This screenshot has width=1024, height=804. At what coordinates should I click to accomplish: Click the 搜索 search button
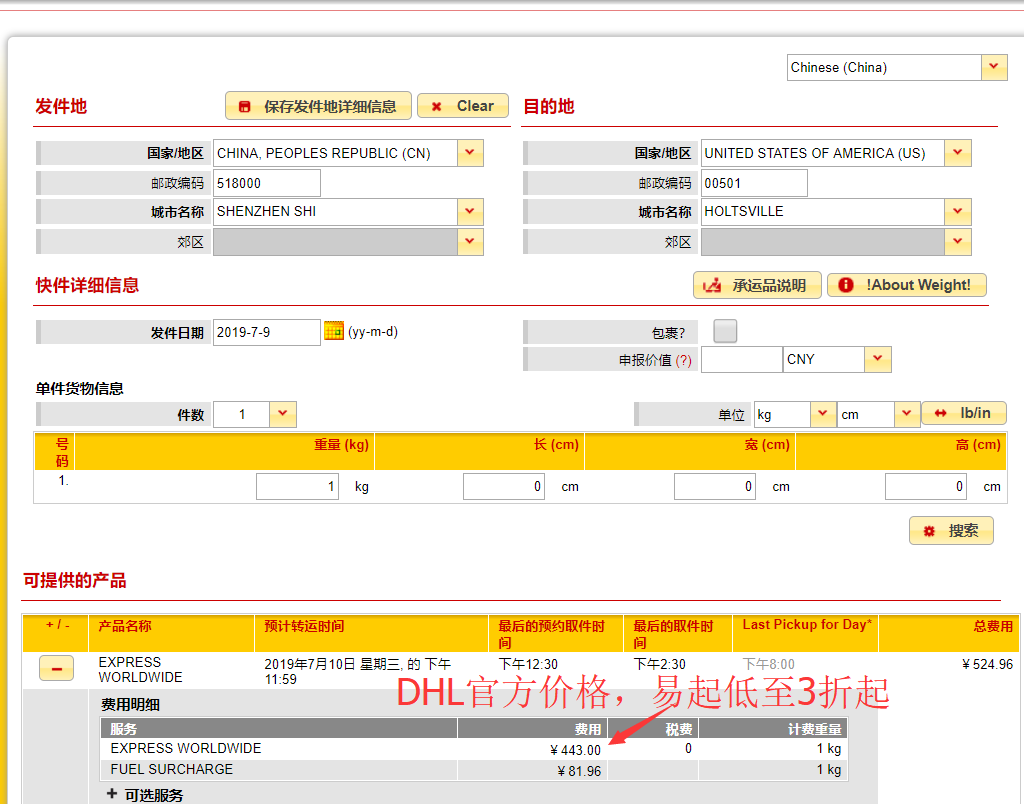click(x=950, y=530)
